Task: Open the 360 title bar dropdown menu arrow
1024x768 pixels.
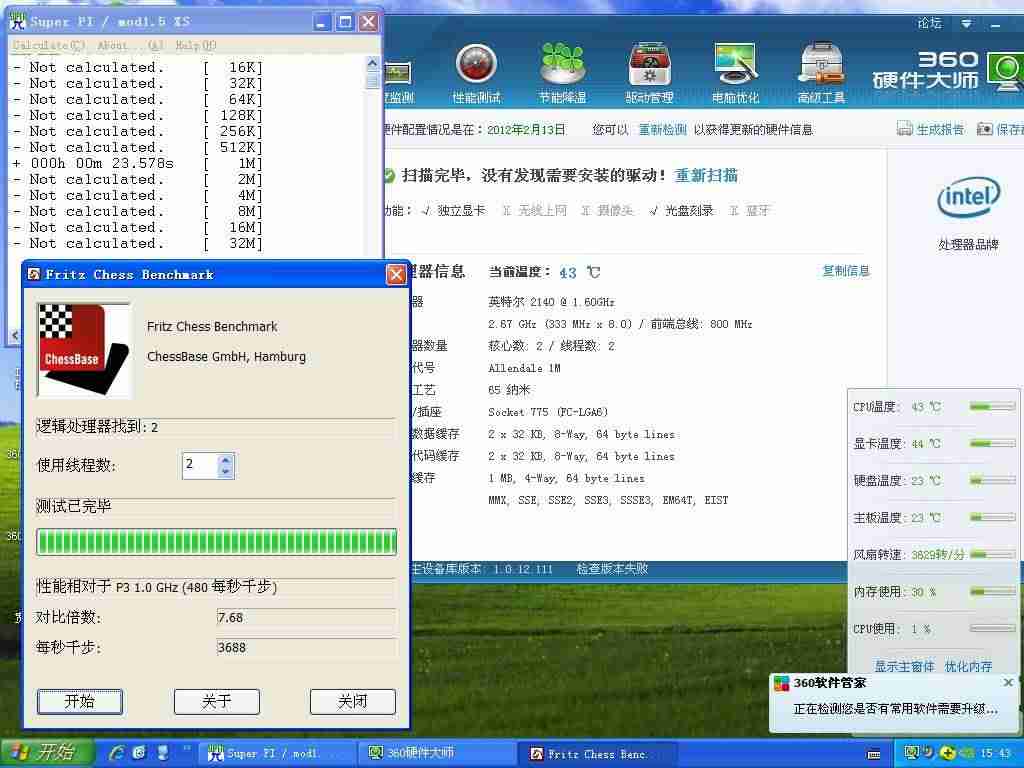Action: [966, 24]
